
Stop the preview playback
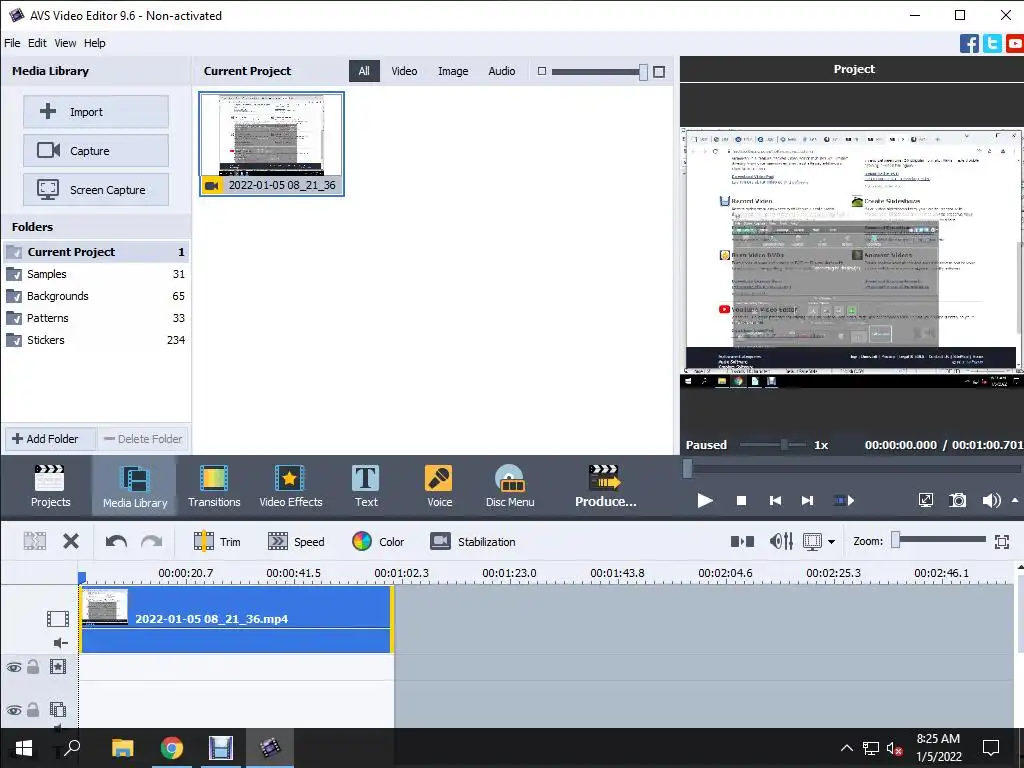(x=741, y=501)
